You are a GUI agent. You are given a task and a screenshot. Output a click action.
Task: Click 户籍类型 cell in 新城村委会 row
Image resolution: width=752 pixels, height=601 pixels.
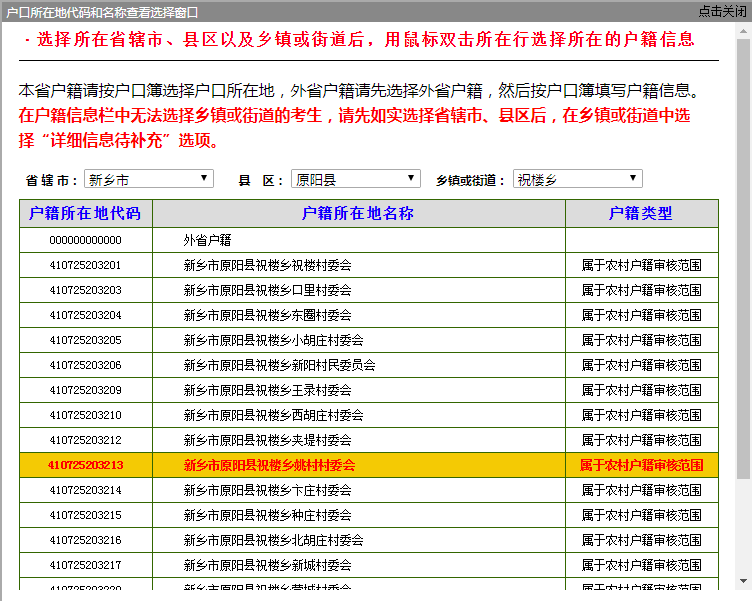(642, 565)
